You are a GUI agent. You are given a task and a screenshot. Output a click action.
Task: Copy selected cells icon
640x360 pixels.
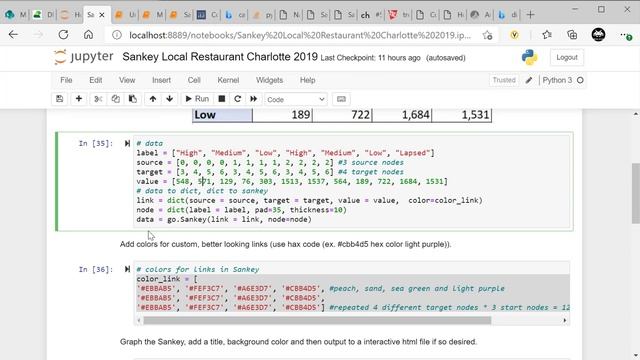pyautogui.click(x=116, y=99)
